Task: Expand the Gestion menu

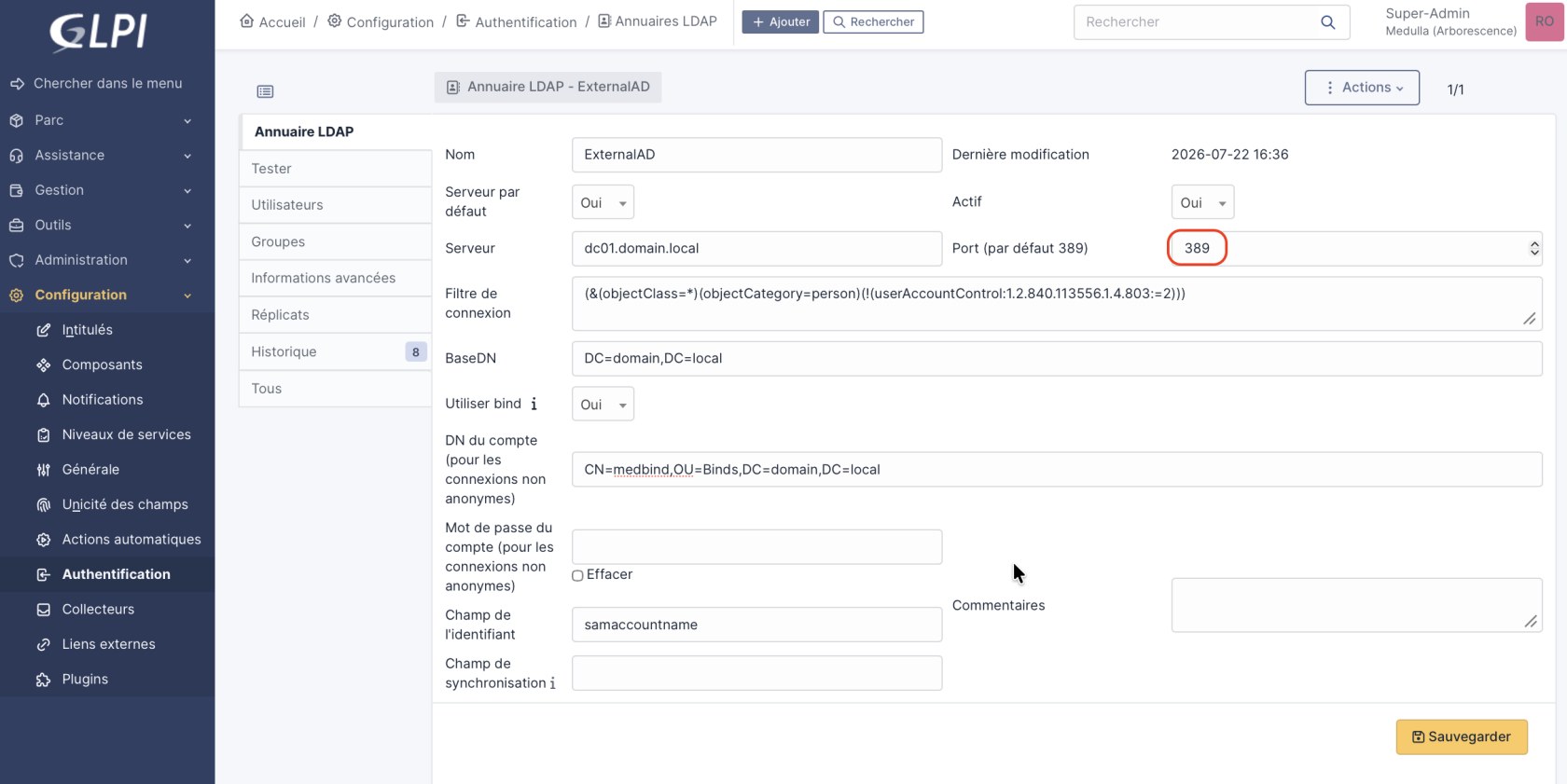Action: pyautogui.click(x=187, y=191)
